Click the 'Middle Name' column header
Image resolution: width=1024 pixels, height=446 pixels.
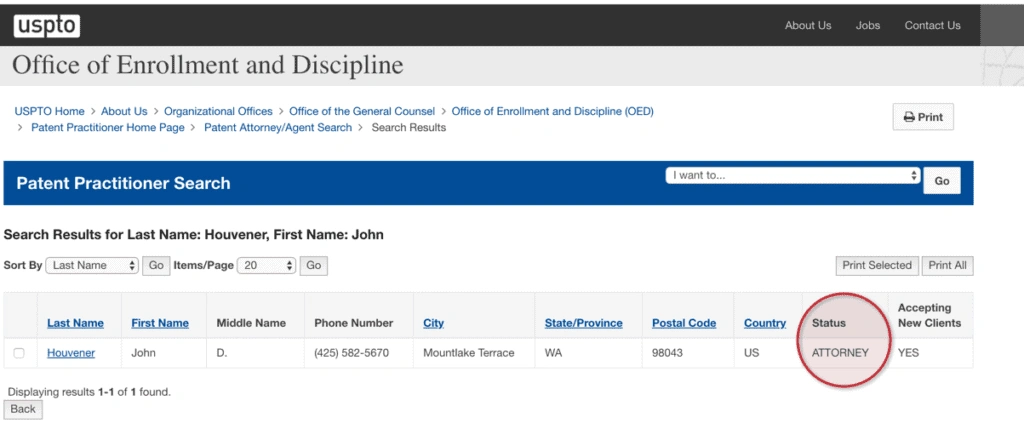(251, 323)
